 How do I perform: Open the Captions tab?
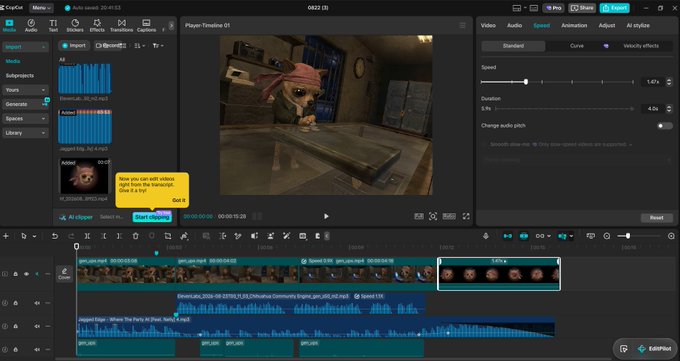coord(147,26)
